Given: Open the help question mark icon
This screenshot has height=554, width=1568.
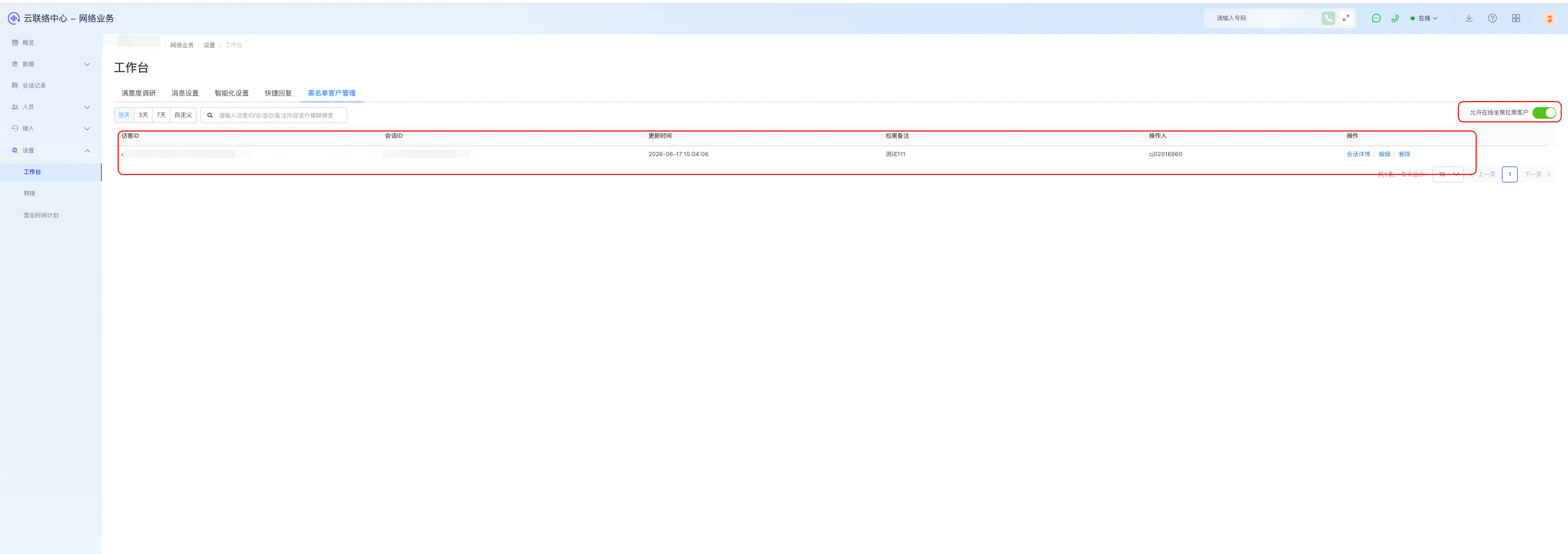Looking at the screenshot, I should point(1493,18).
